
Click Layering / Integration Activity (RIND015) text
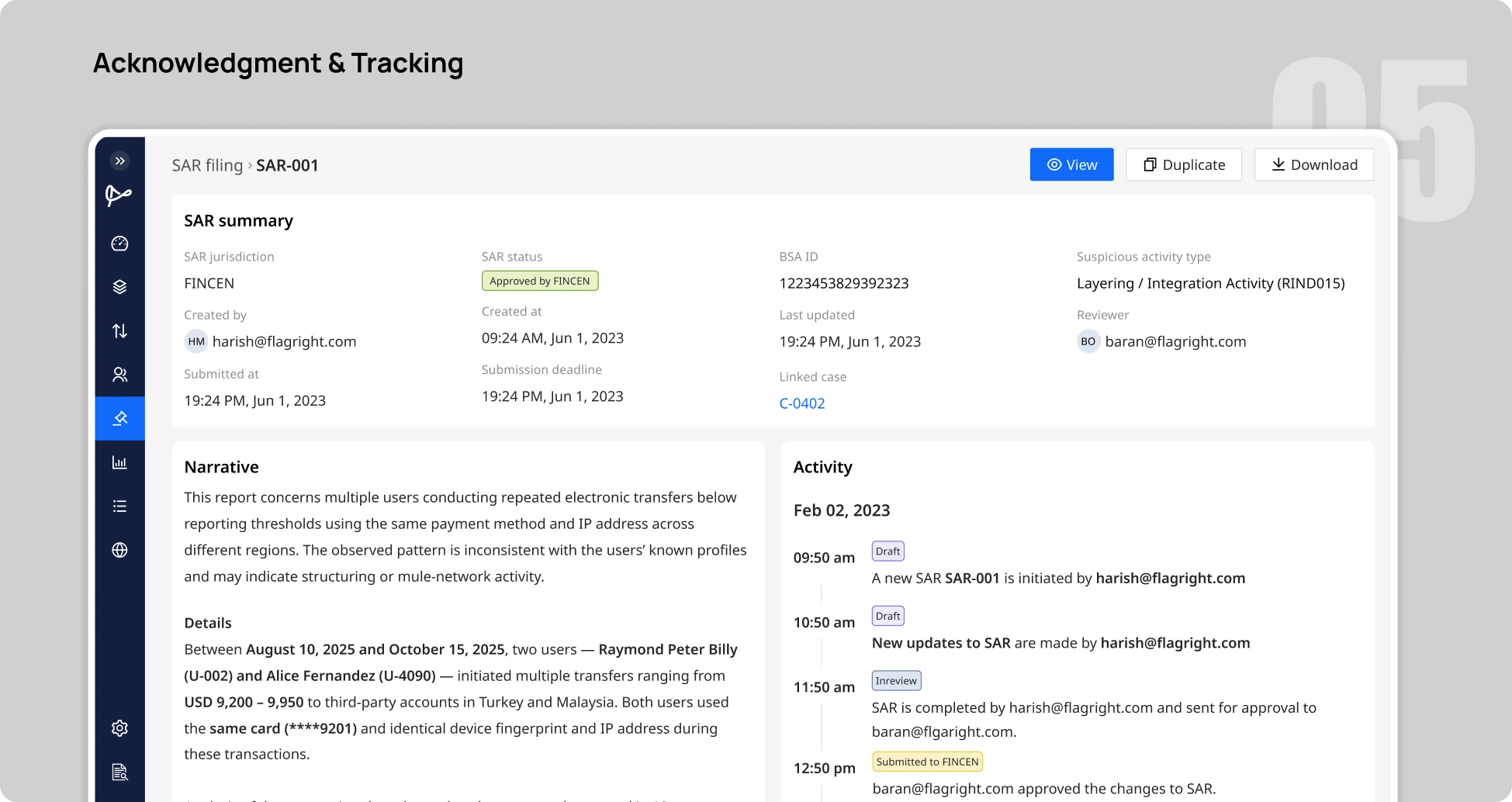tap(1211, 283)
